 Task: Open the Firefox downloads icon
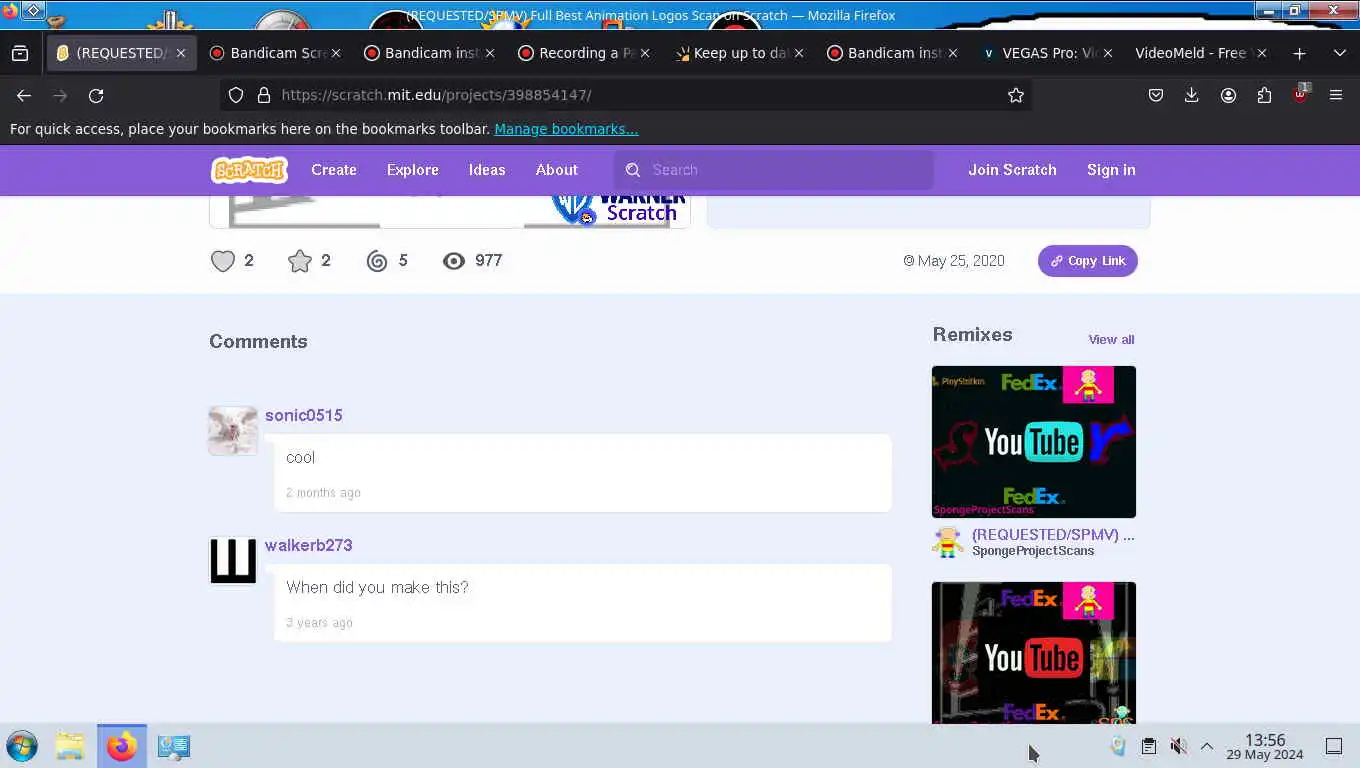pos(1192,95)
